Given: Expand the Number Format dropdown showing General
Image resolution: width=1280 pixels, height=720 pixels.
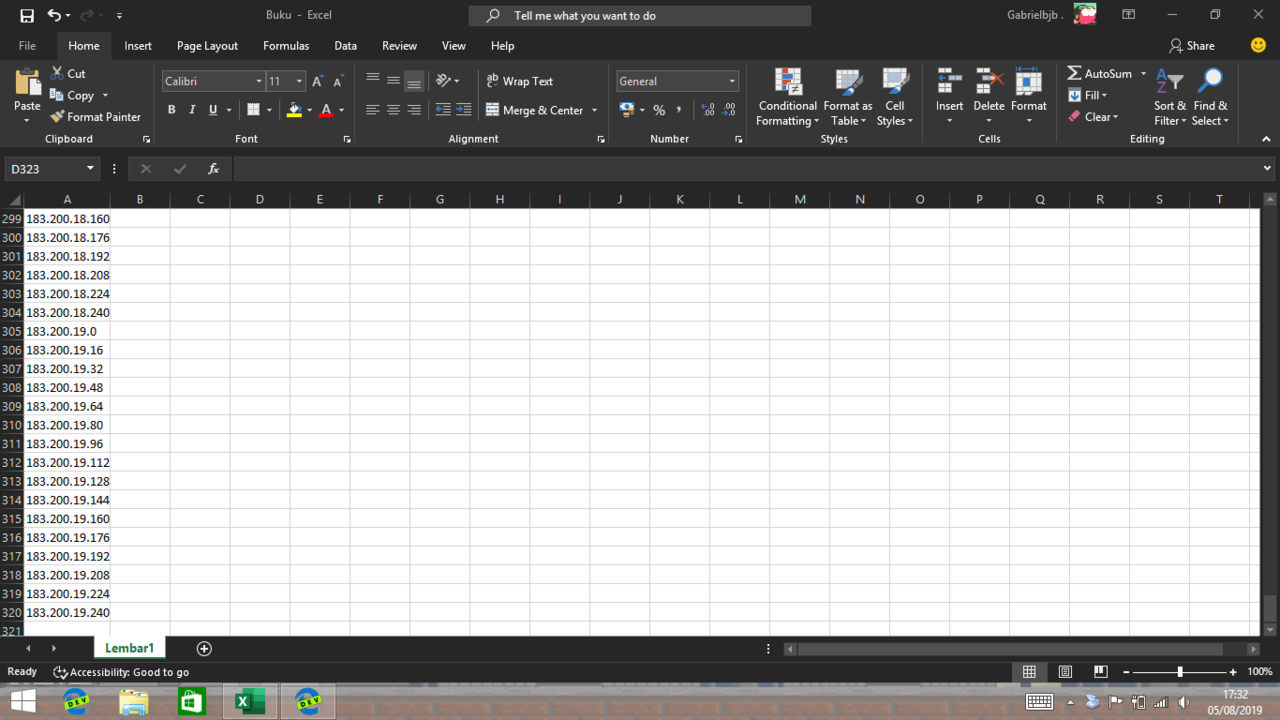Looking at the screenshot, I should click(732, 80).
